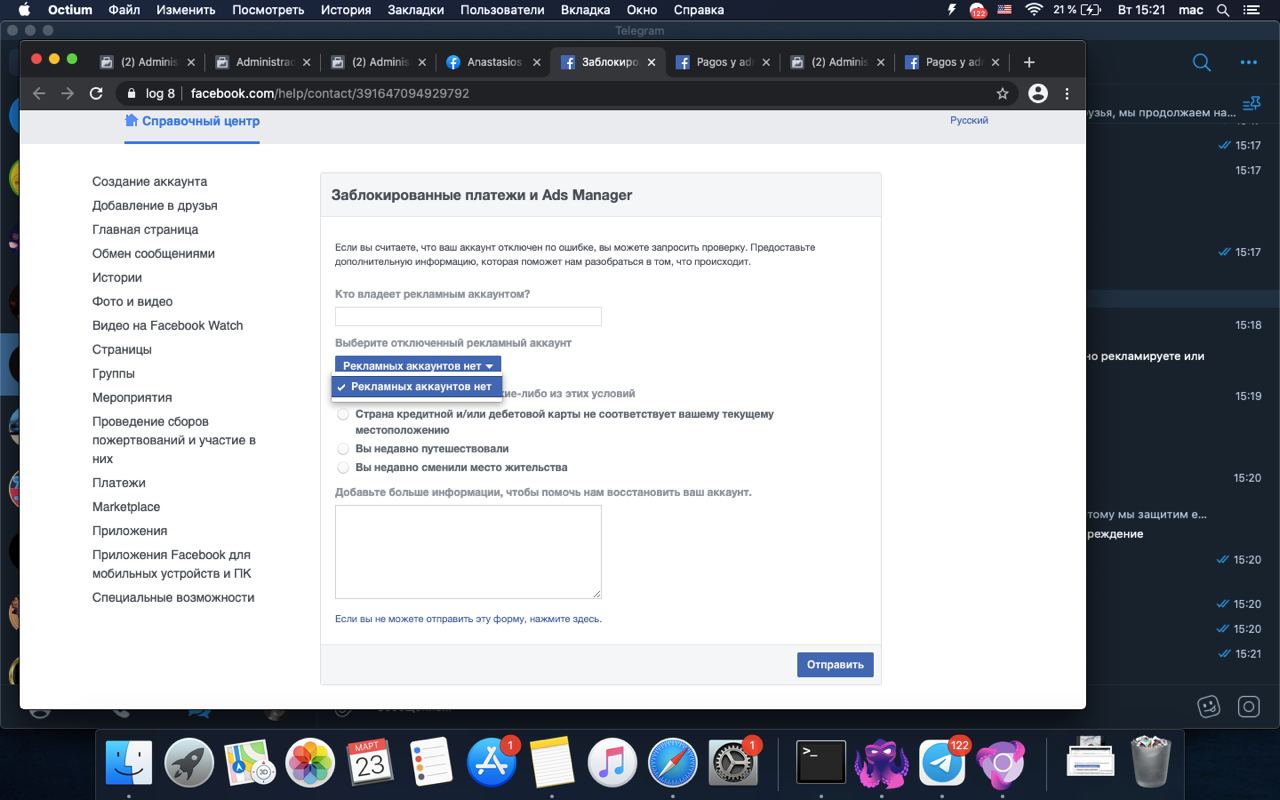The image size is (1280, 800).
Task: Reload the Facebook help page
Action: pos(96,93)
